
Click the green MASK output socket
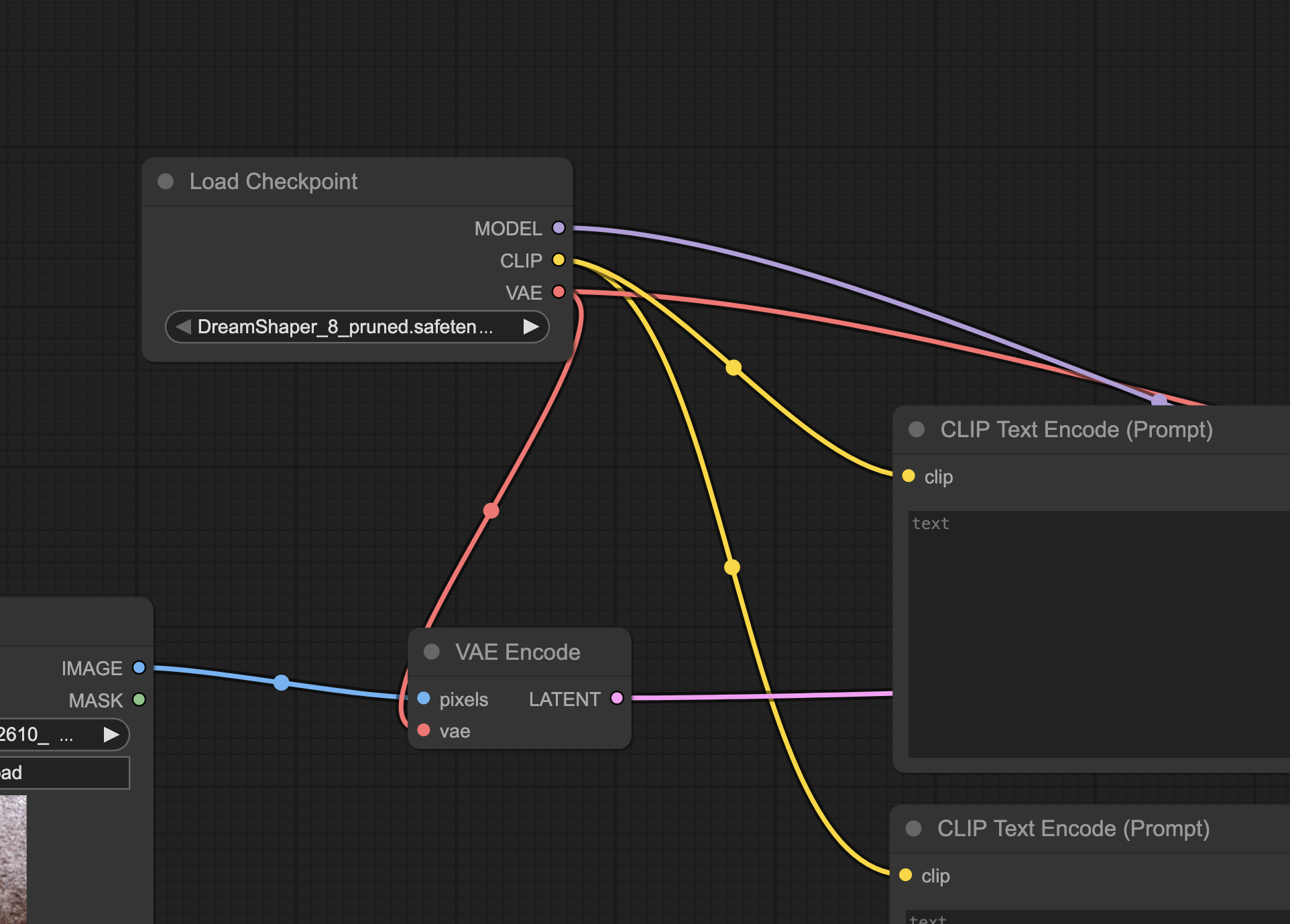click(139, 699)
